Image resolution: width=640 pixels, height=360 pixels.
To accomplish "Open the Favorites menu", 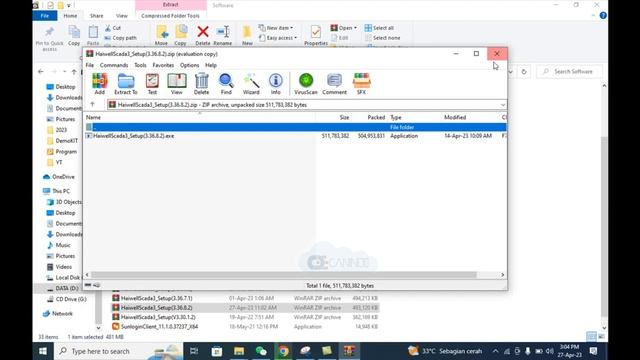I will click(163, 65).
